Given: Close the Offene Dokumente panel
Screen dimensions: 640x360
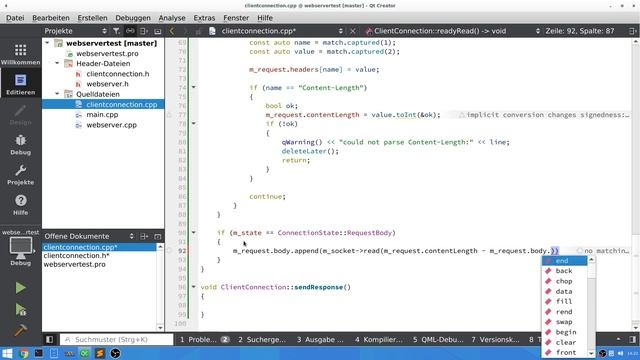Looking at the screenshot, I should [158, 236].
